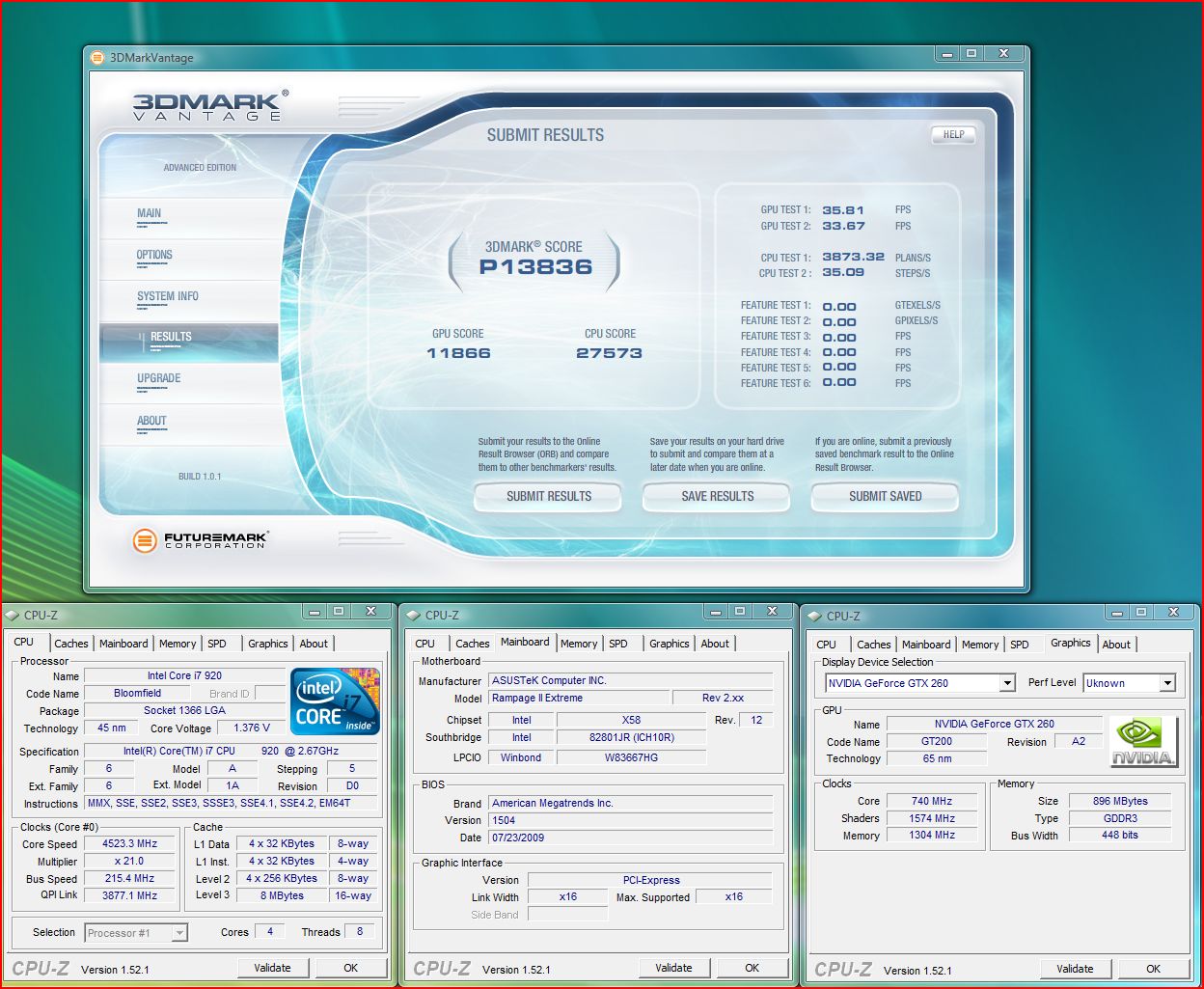Click OK in the Mainboard window
The height and width of the screenshot is (989, 1204).
(x=752, y=968)
